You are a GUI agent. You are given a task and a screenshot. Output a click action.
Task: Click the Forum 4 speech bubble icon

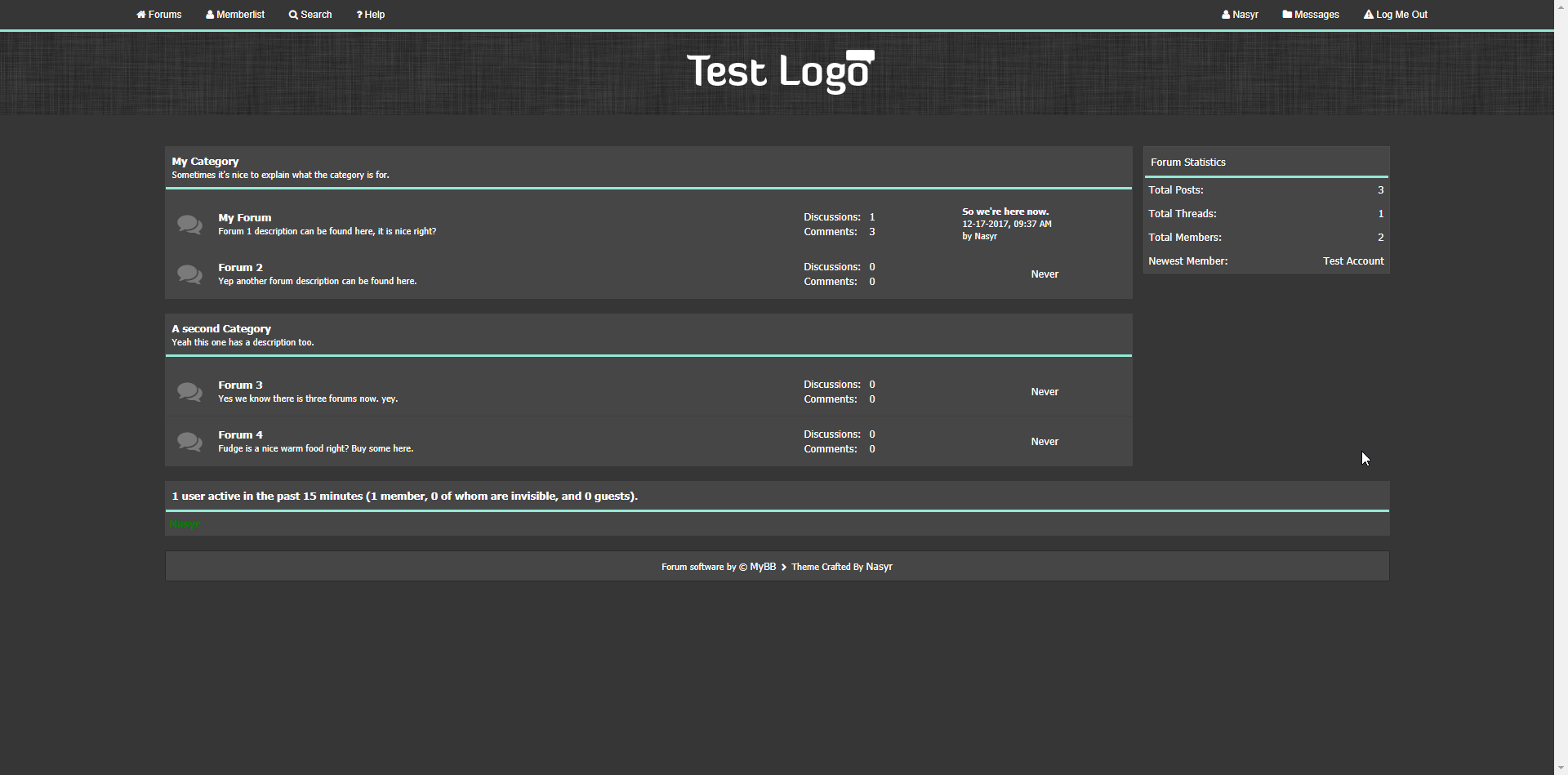[x=189, y=442]
